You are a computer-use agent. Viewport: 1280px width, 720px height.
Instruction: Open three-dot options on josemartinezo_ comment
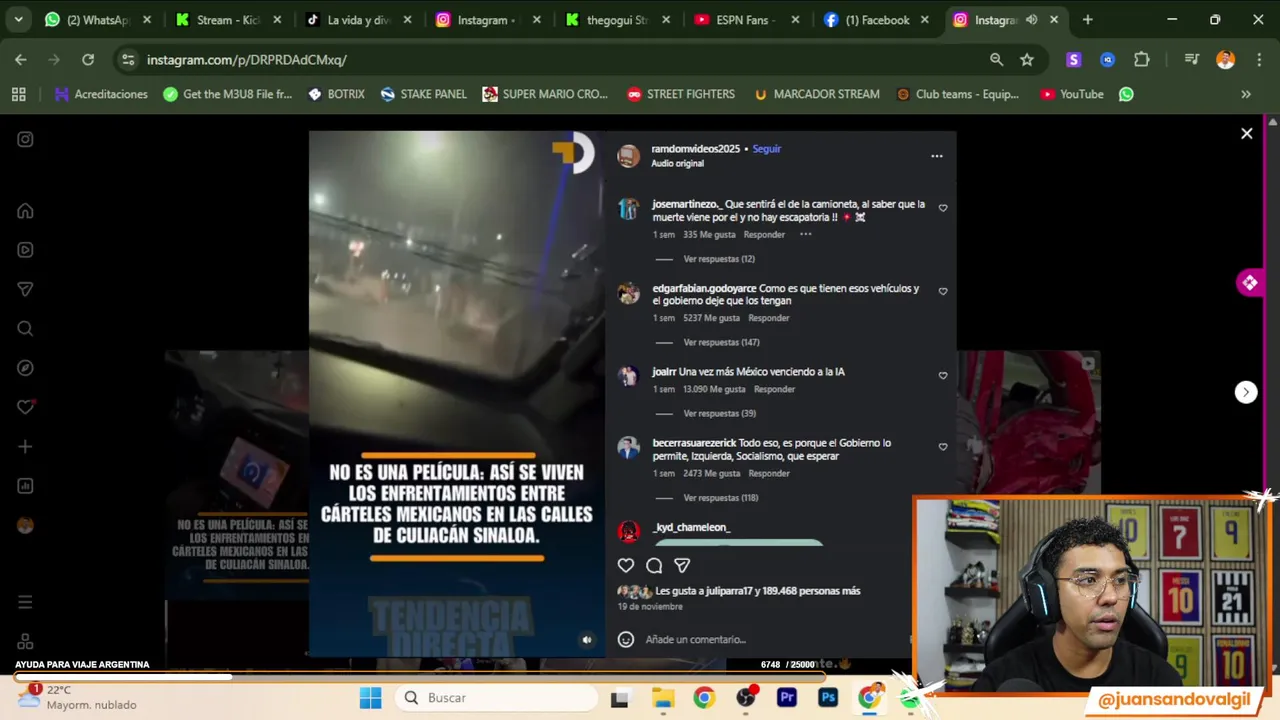click(x=805, y=234)
